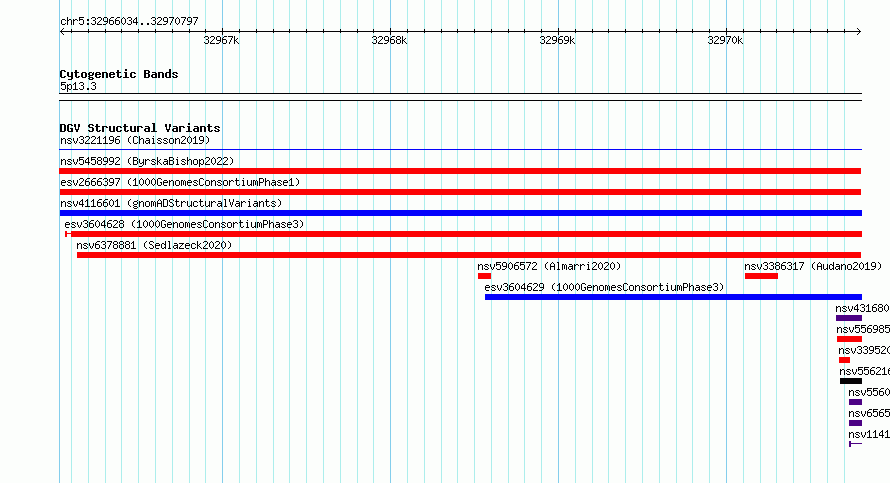This screenshot has width=890, height=483.
Task: Click the left arrowhead of the ruler
Action: (62, 32)
